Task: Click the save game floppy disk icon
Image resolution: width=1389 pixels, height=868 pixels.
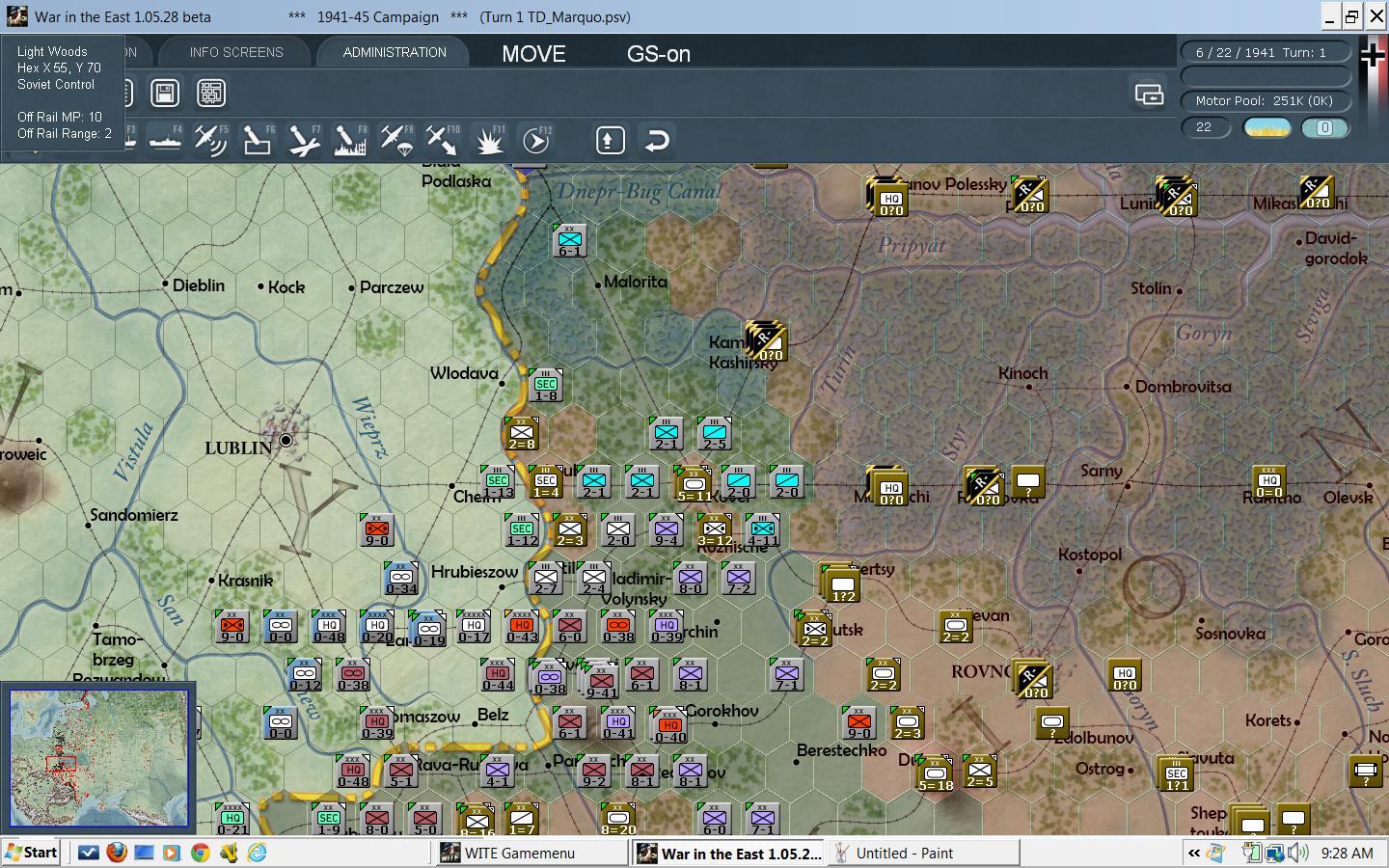Action: 165,93
